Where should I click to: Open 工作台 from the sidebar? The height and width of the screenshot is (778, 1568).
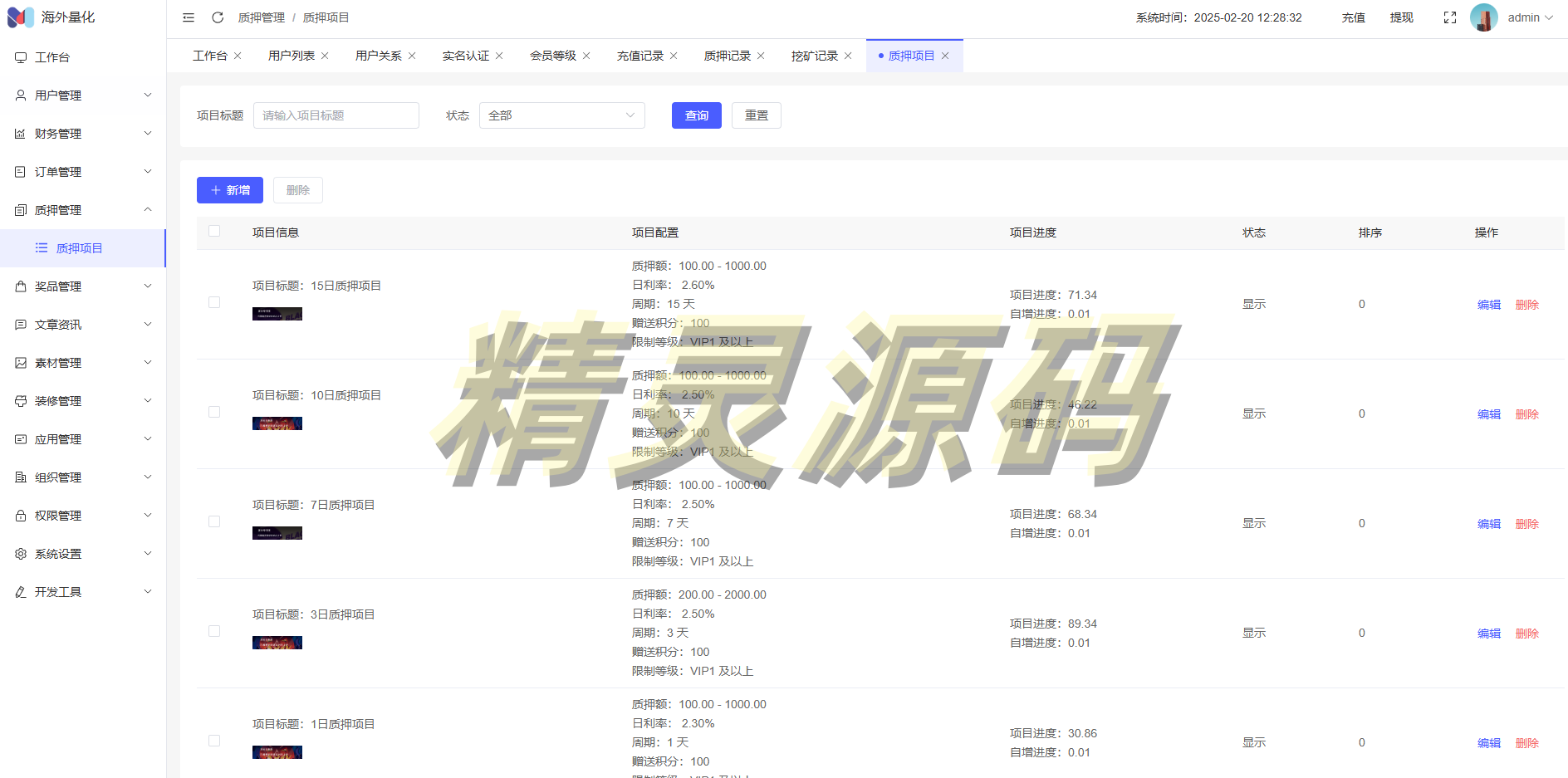[52, 57]
